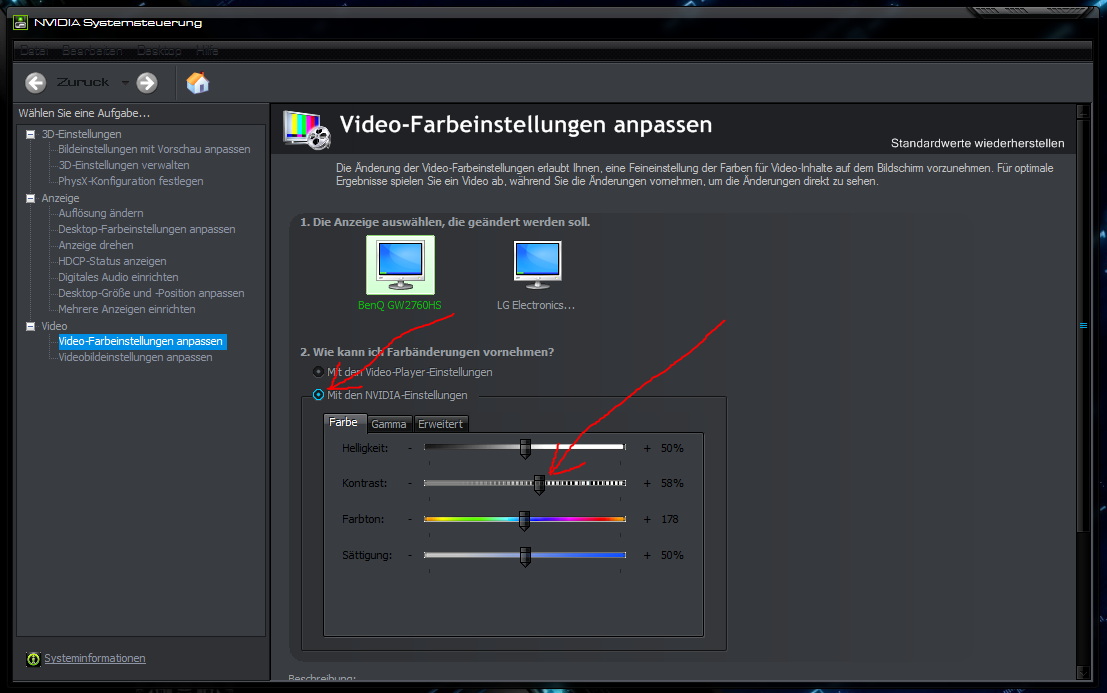Screen dimensions: 1107x693
Task: Switch to the Erweitert tab
Action: coord(441,424)
